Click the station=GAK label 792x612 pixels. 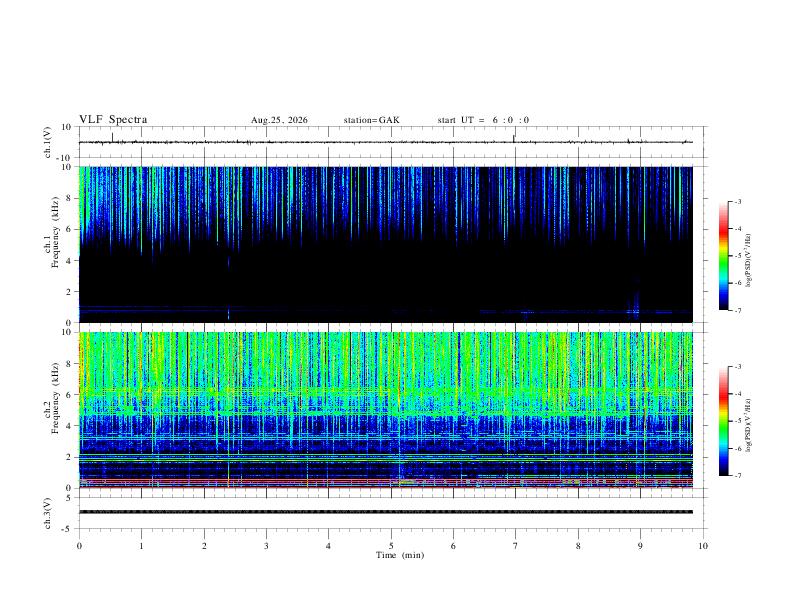pos(371,120)
